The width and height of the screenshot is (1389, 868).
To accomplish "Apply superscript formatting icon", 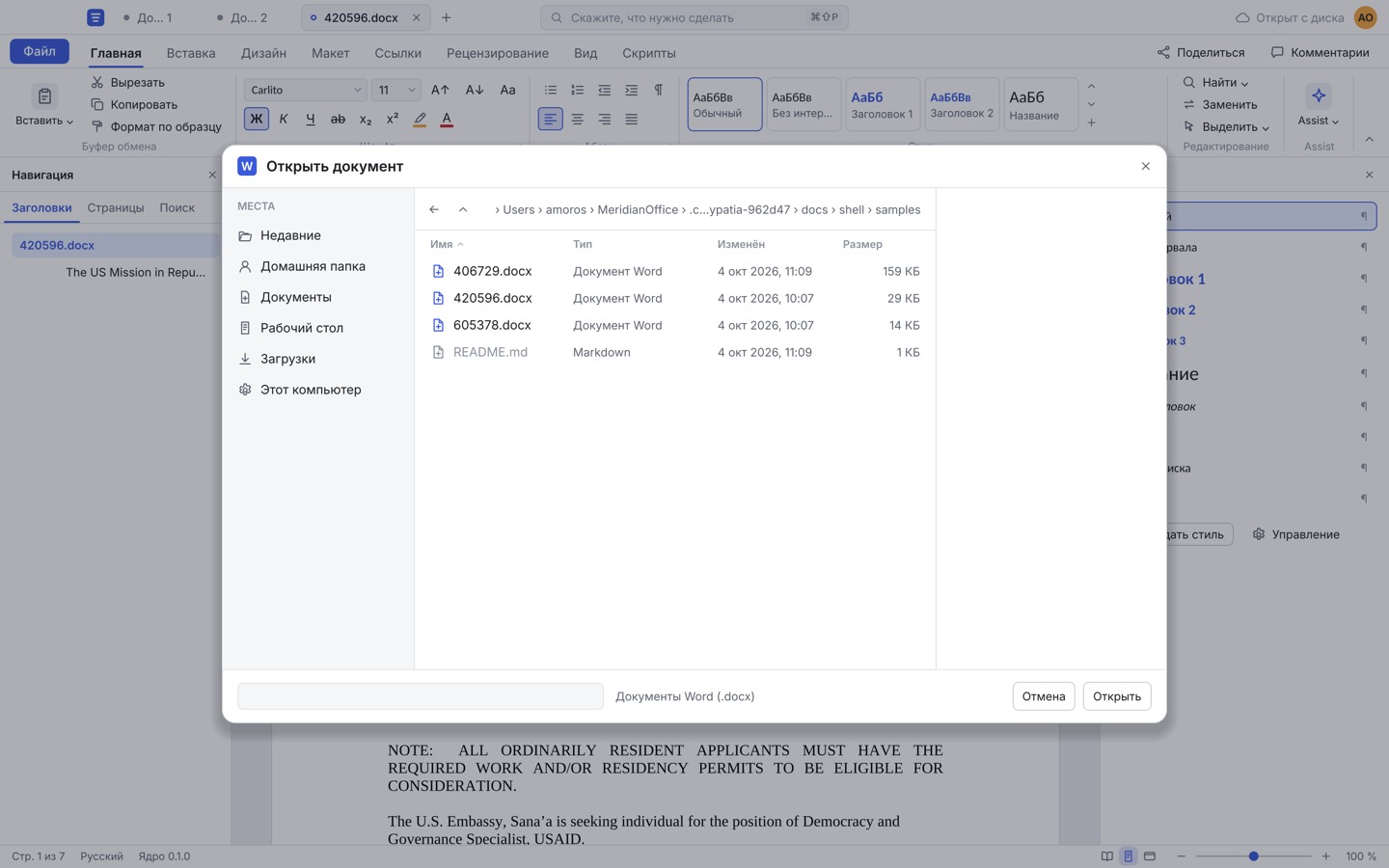I will pos(393,120).
